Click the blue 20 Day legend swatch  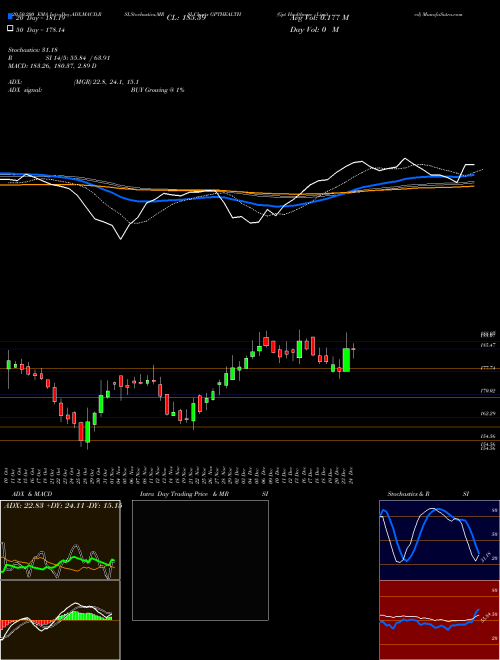click(11, 17)
